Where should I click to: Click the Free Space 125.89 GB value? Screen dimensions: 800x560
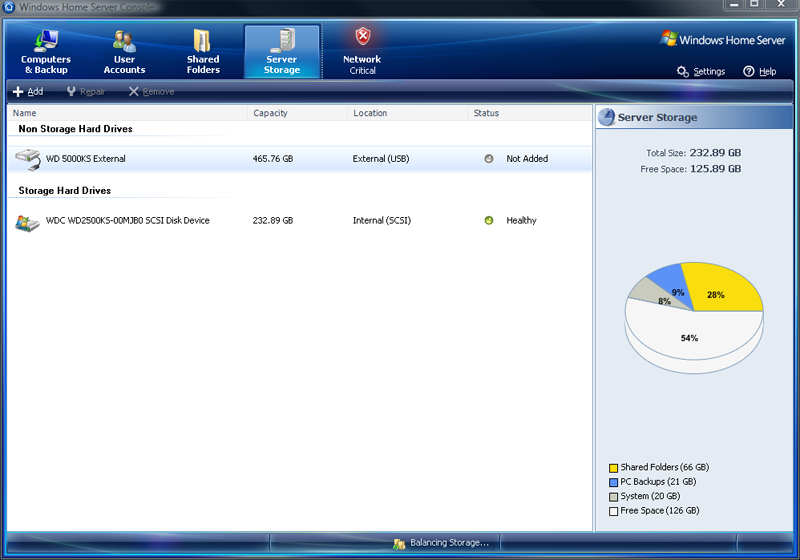[715, 169]
